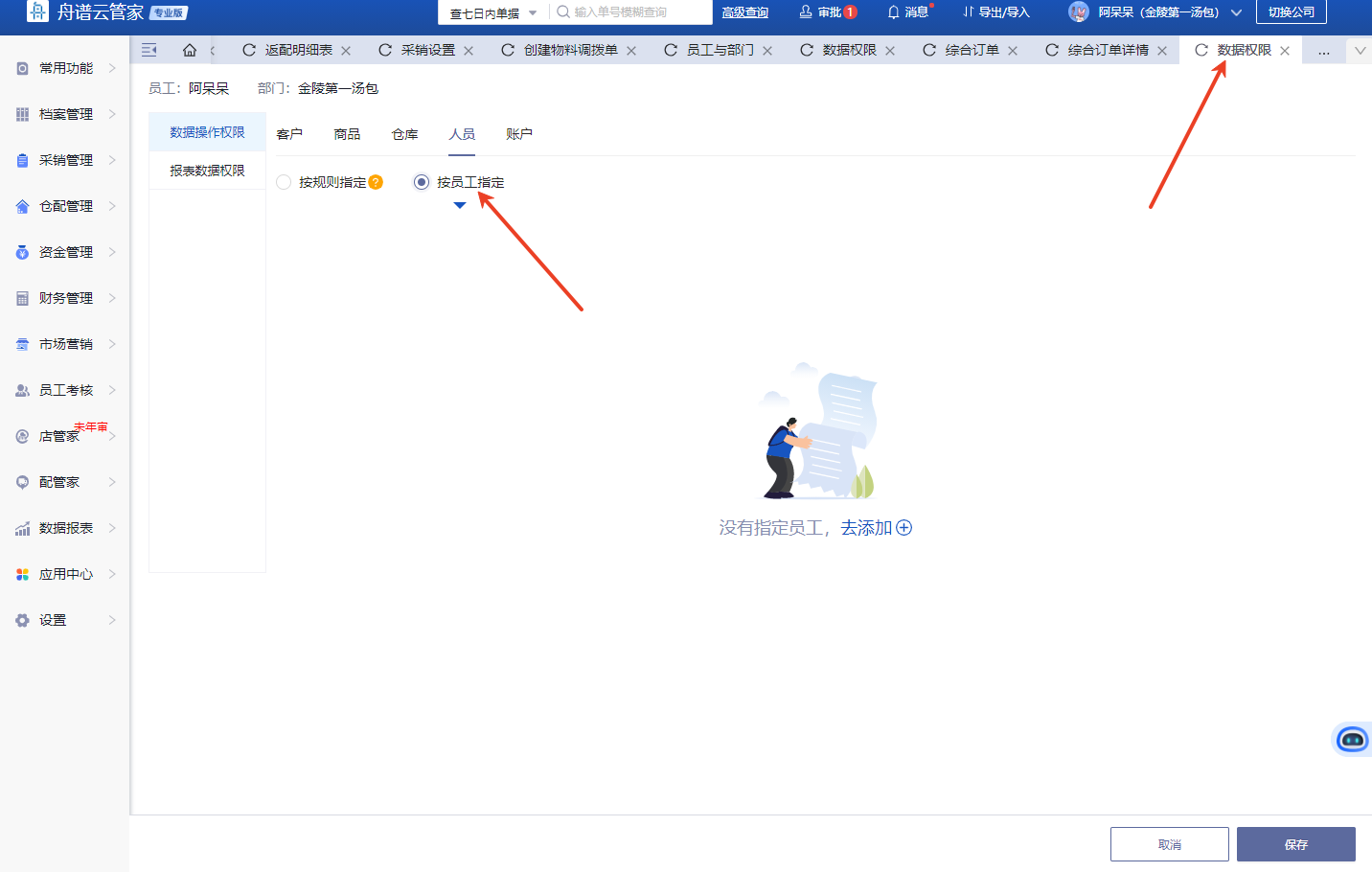Open the chat robot assistant icon

1352,740
